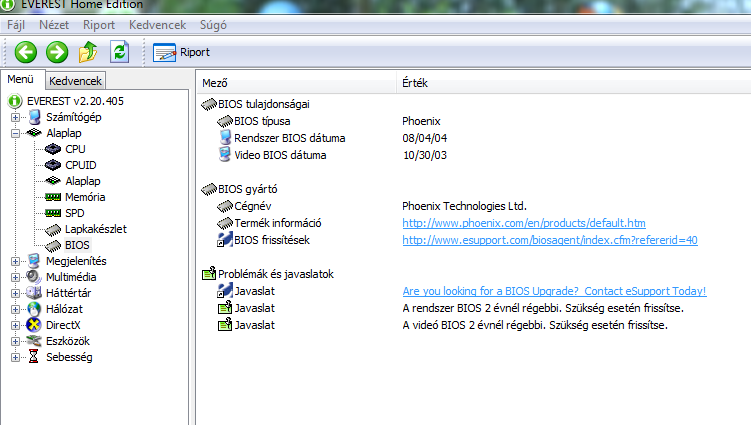The height and width of the screenshot is (425, 751).
Task: Expand the Multimédia tree node
Action: tap(15, 277)
